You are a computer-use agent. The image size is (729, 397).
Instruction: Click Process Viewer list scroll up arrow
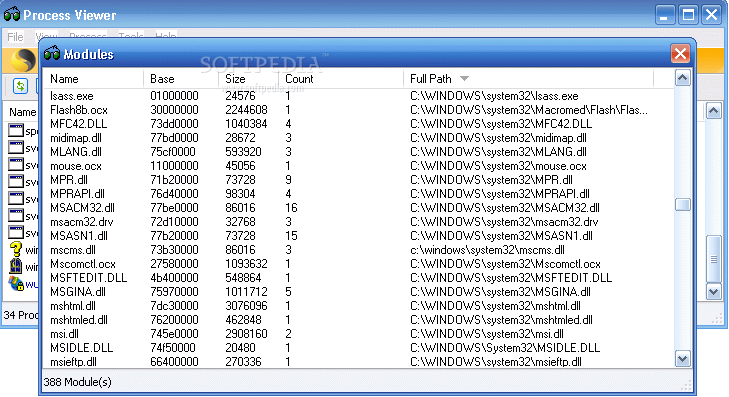click(714, 111)
